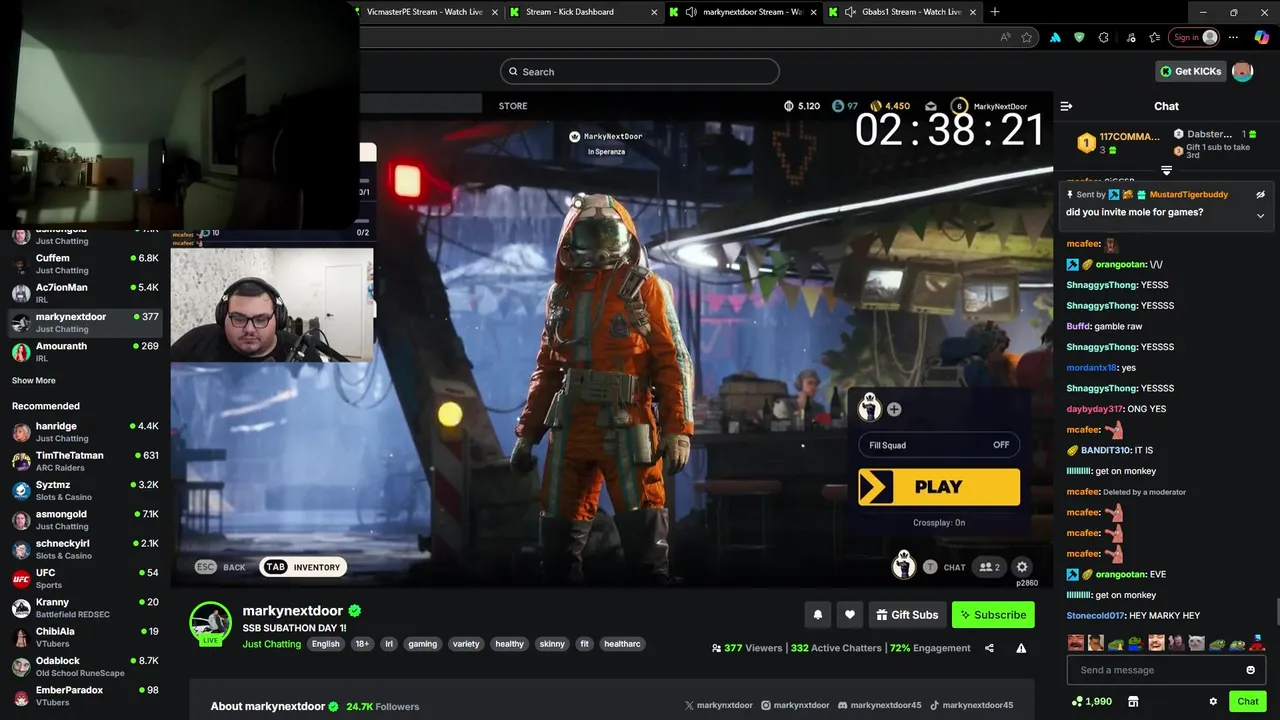
Task: Click the in-game mail envelope icon
Action: (931, 106)
